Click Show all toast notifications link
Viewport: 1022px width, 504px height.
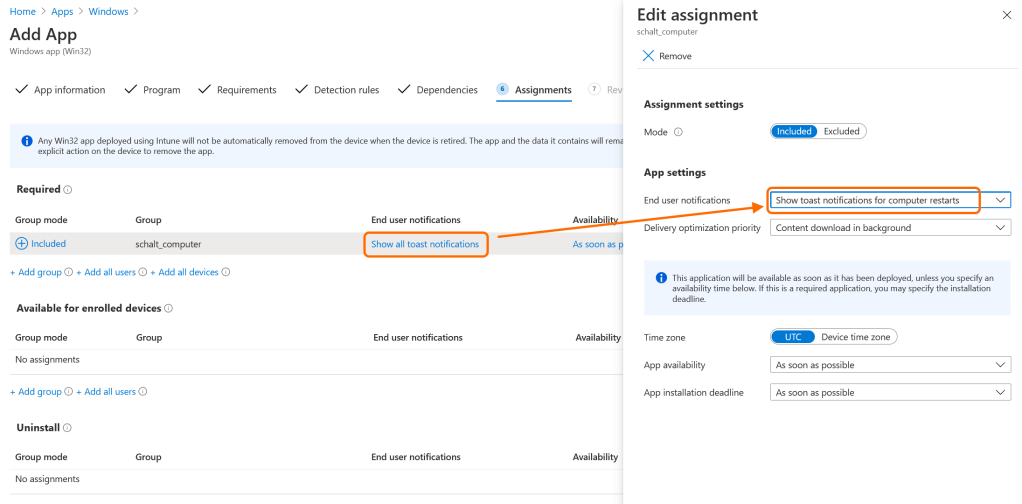coord(425,244)
